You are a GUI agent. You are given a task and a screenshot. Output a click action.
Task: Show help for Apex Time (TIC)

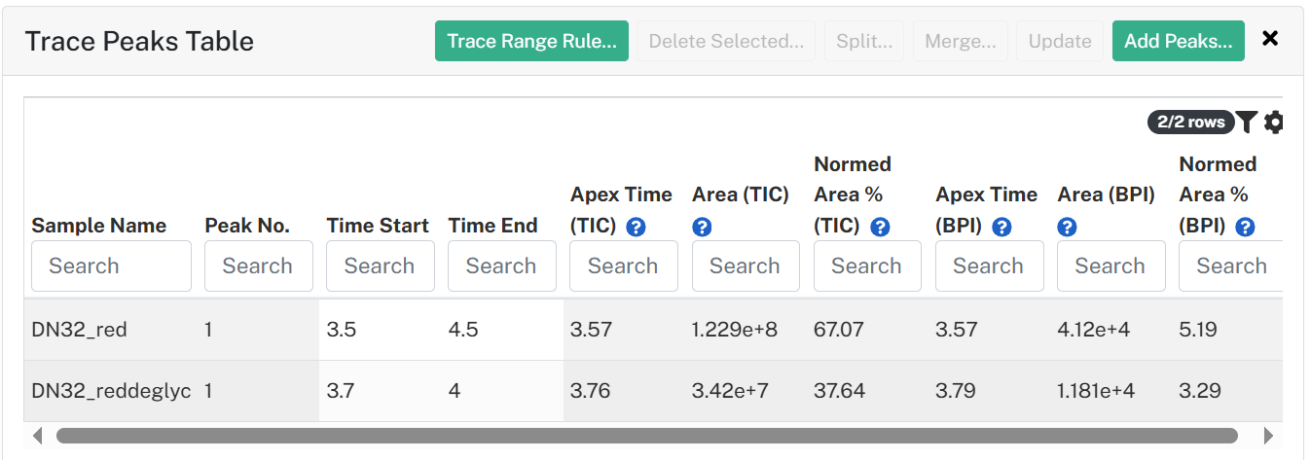(x=636, y=227)
